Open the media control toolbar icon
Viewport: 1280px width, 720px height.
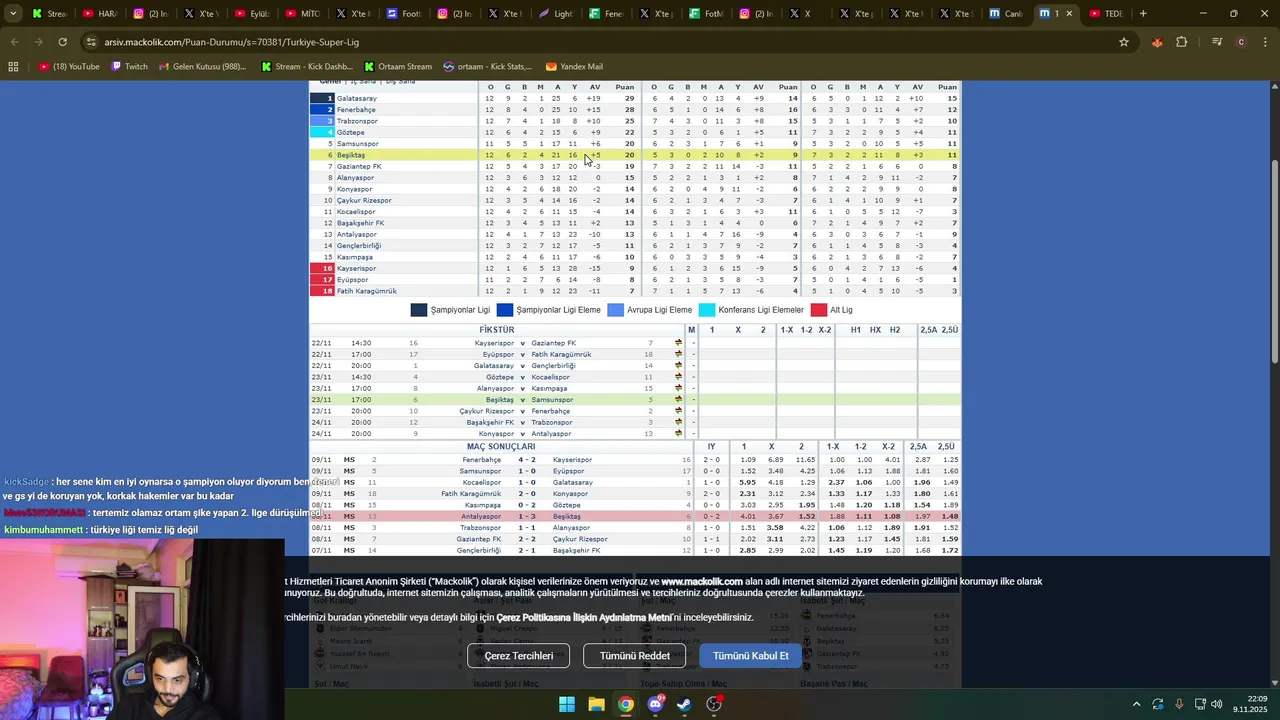click(x=1217, y=42)
